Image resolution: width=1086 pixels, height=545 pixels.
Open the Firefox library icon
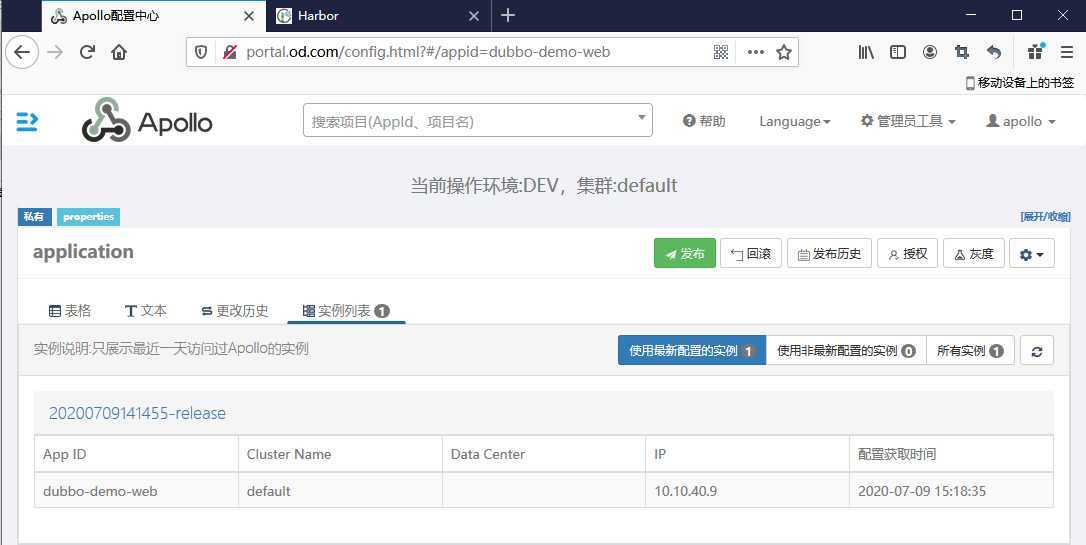866,52
